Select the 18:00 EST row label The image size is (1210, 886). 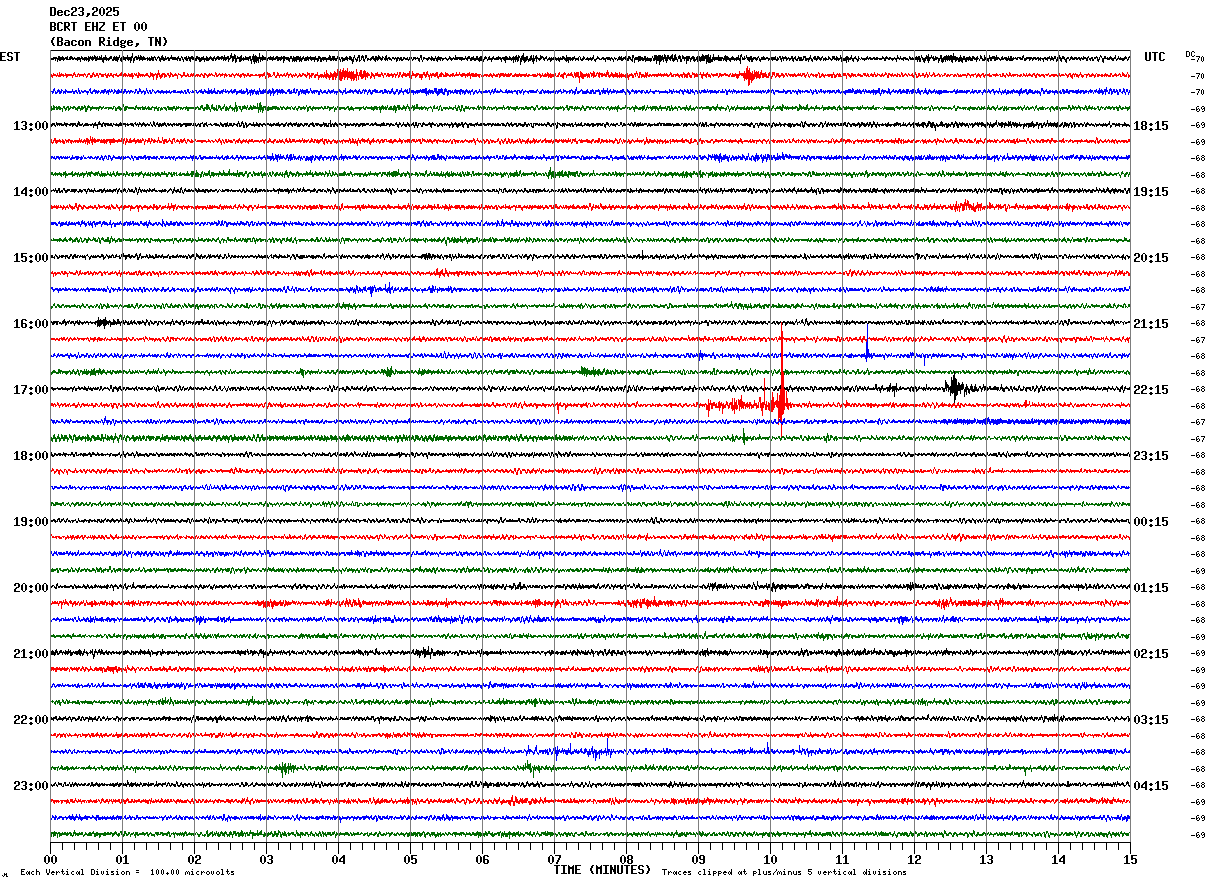pyautogui.click(x=31, y=456)
